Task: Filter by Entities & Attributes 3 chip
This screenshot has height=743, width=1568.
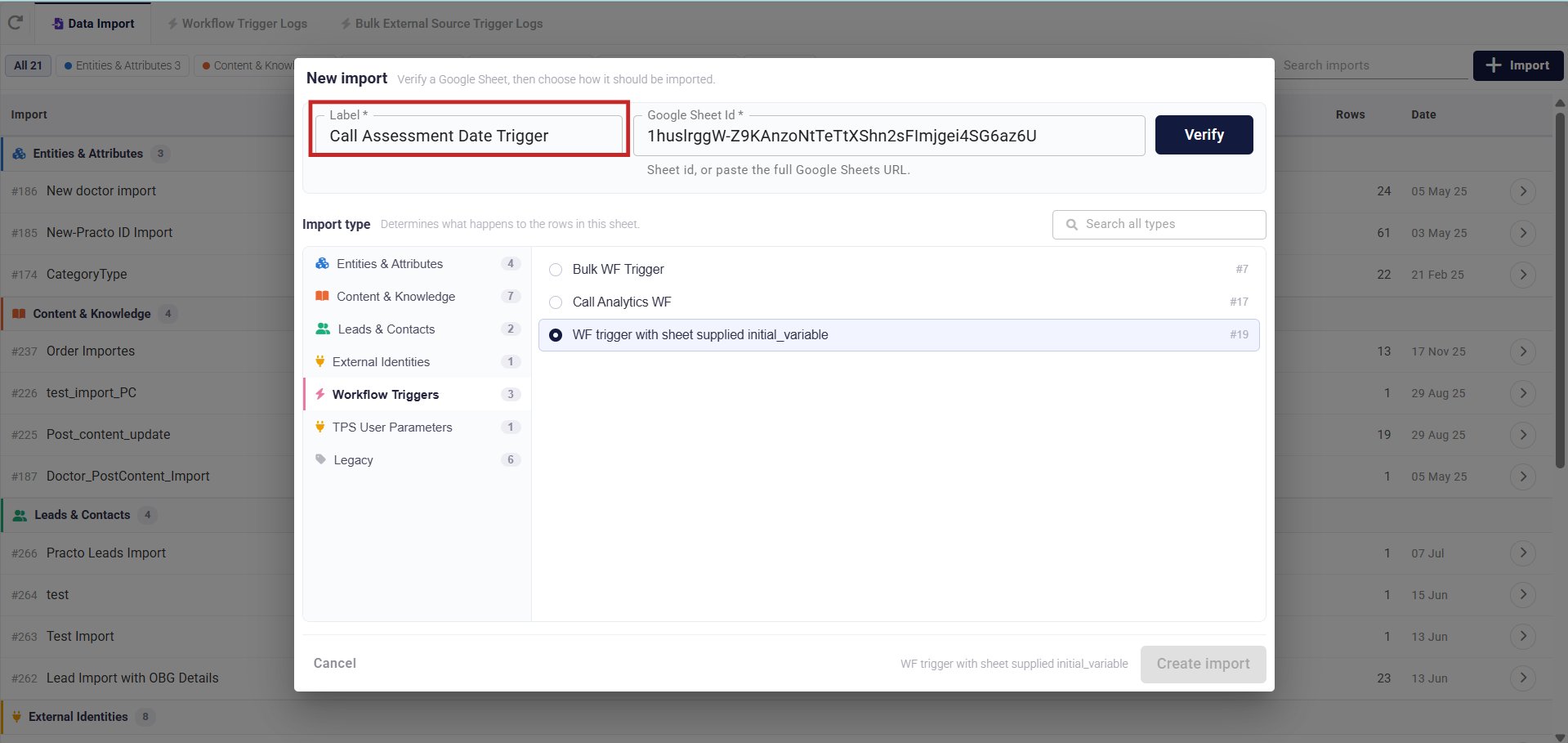Action: (x=123, y=65)
